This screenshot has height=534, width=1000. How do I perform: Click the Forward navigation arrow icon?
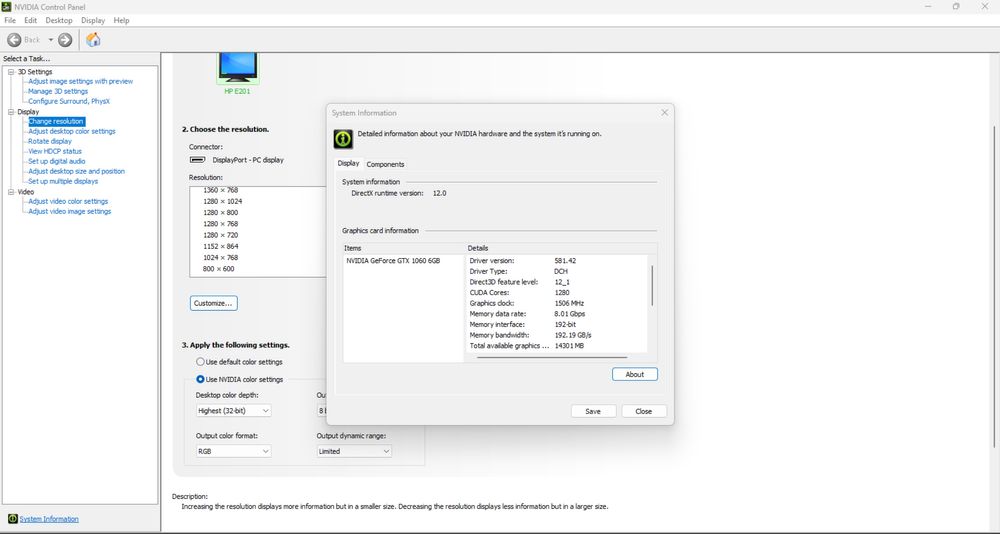pos(65,40)
